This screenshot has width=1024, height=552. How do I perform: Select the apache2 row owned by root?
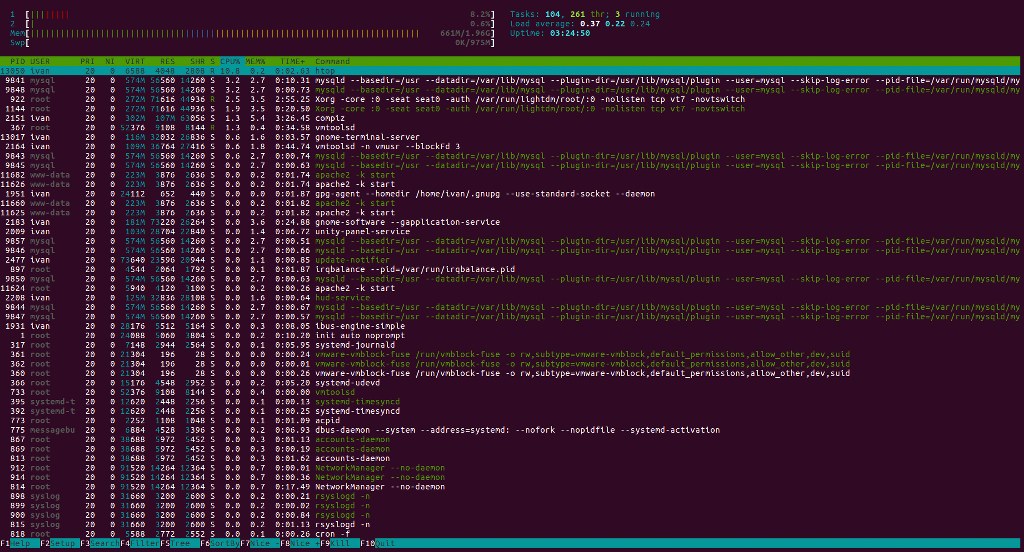pos(512,288)
